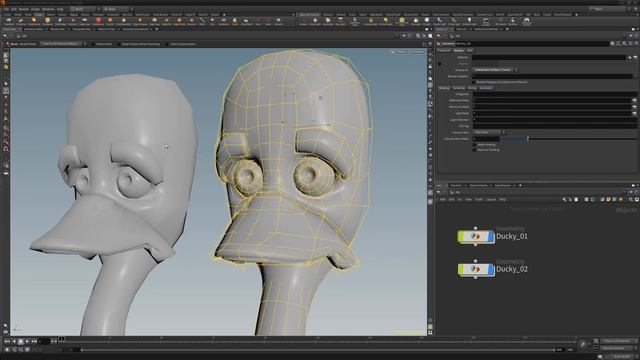640x360 pixels.
Task: Click the gear icon in the parameter pane header
Action: (612, 43)
